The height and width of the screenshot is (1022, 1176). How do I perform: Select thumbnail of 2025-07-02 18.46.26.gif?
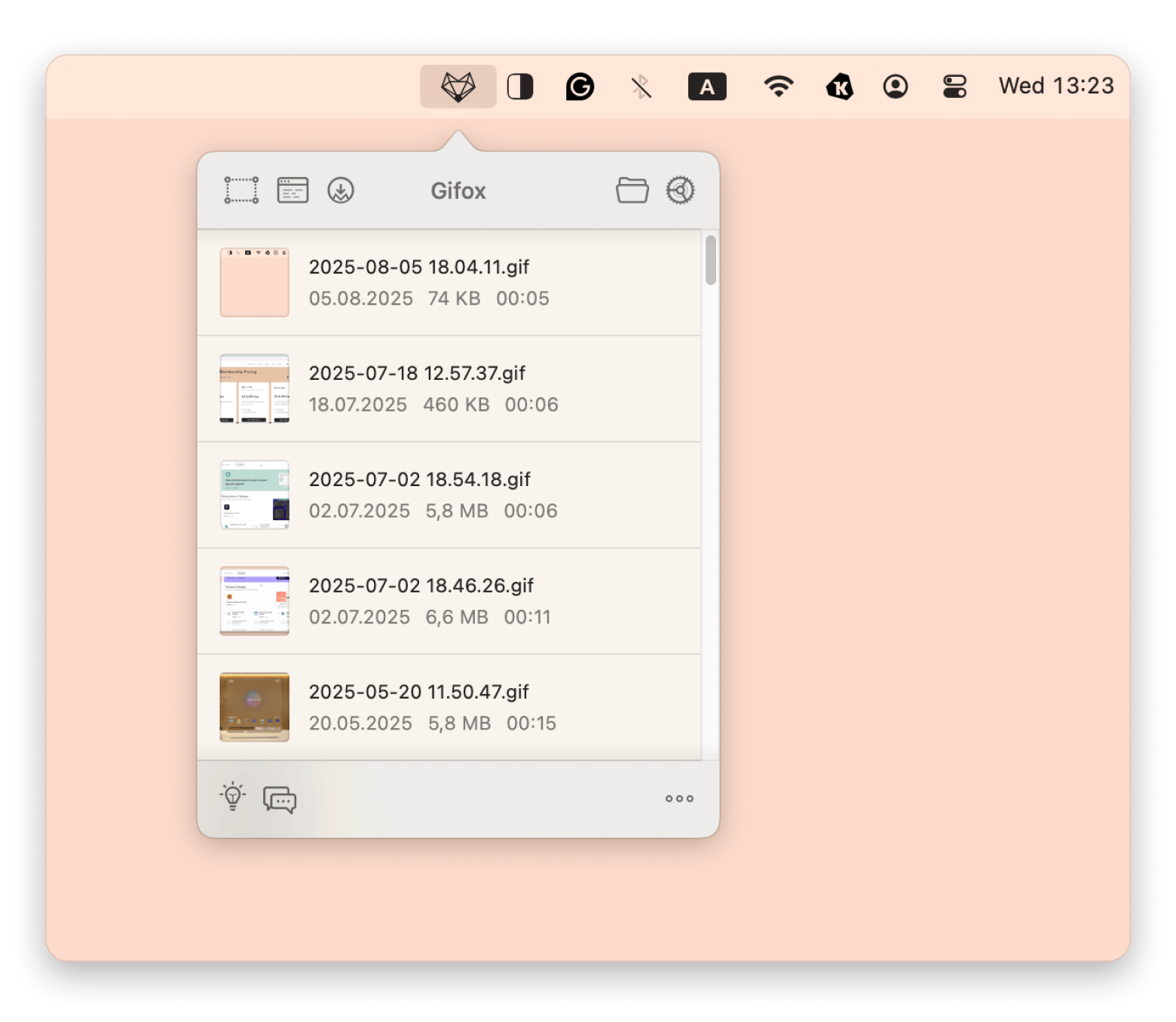(x=254, y=601)
